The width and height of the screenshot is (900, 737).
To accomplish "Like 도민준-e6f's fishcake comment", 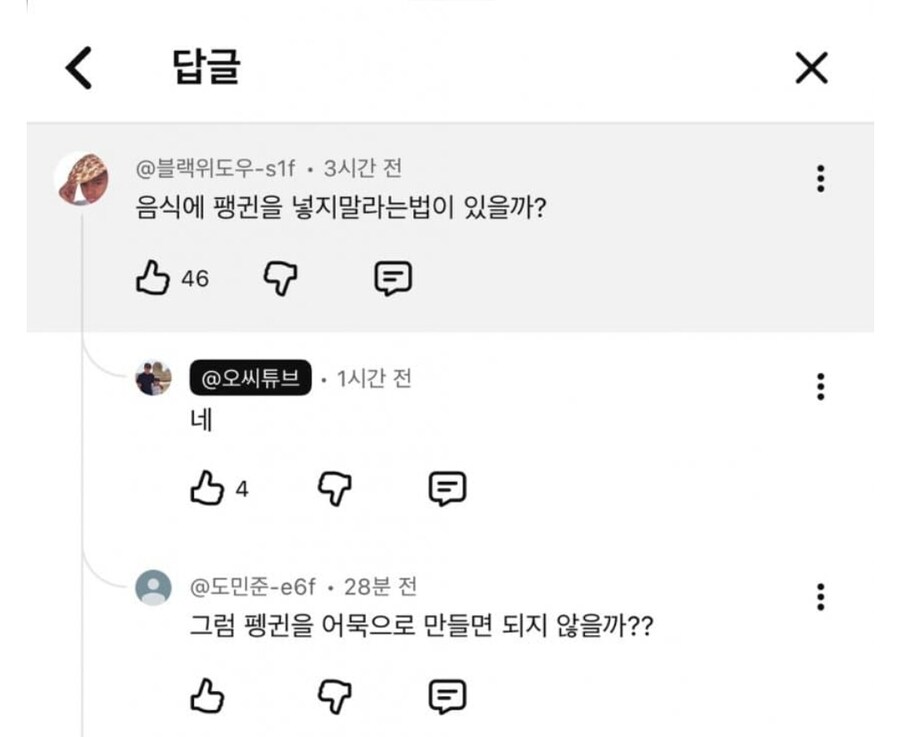I will [x=207, y=695].
